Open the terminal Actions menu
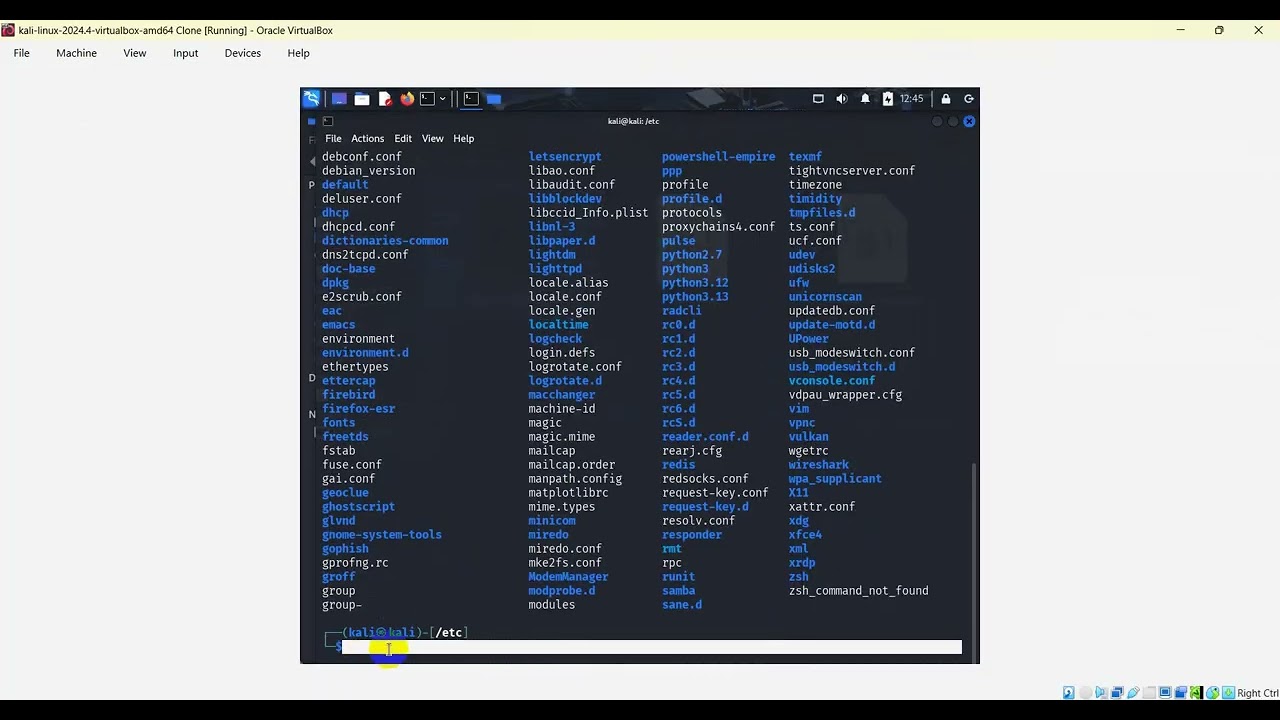This screenshot has width=1280, height=720. tap(367, 139)
